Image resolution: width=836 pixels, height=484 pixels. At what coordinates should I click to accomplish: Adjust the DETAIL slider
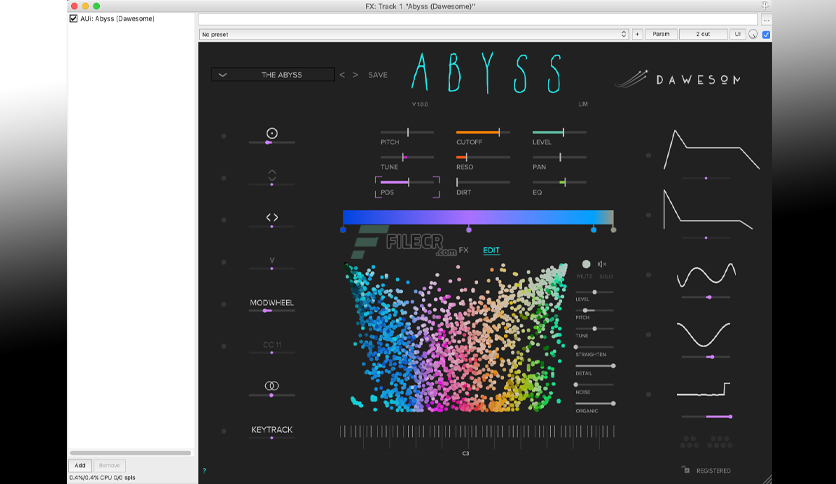[594, 366]
